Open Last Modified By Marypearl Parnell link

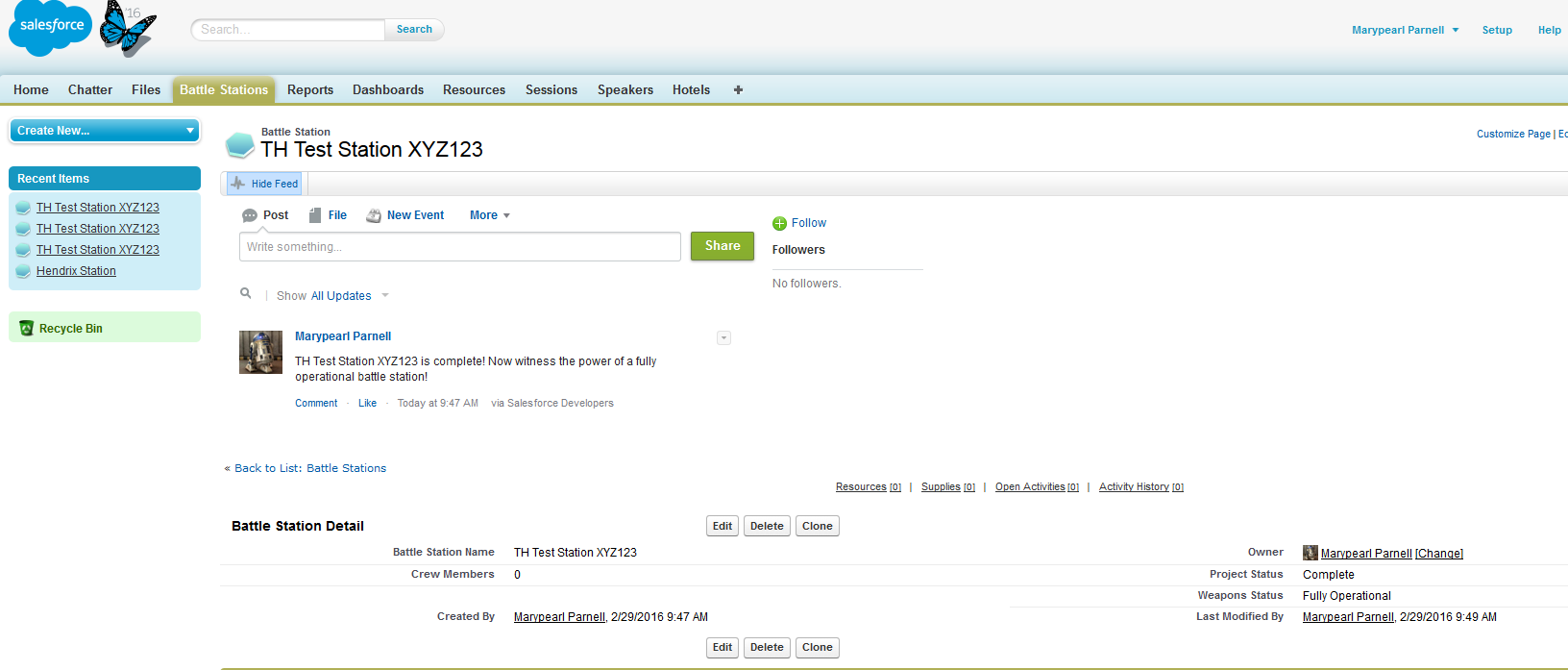click(1348, 617)
